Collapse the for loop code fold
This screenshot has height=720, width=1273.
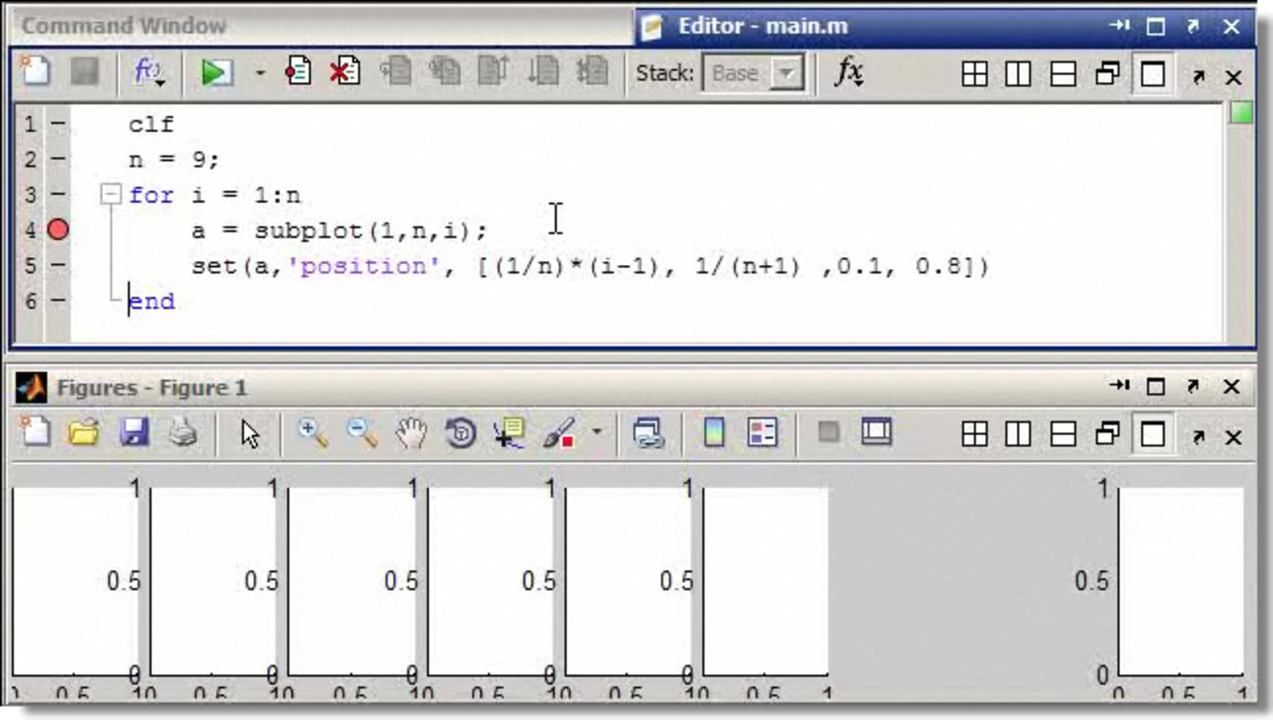tap(111, 195)
